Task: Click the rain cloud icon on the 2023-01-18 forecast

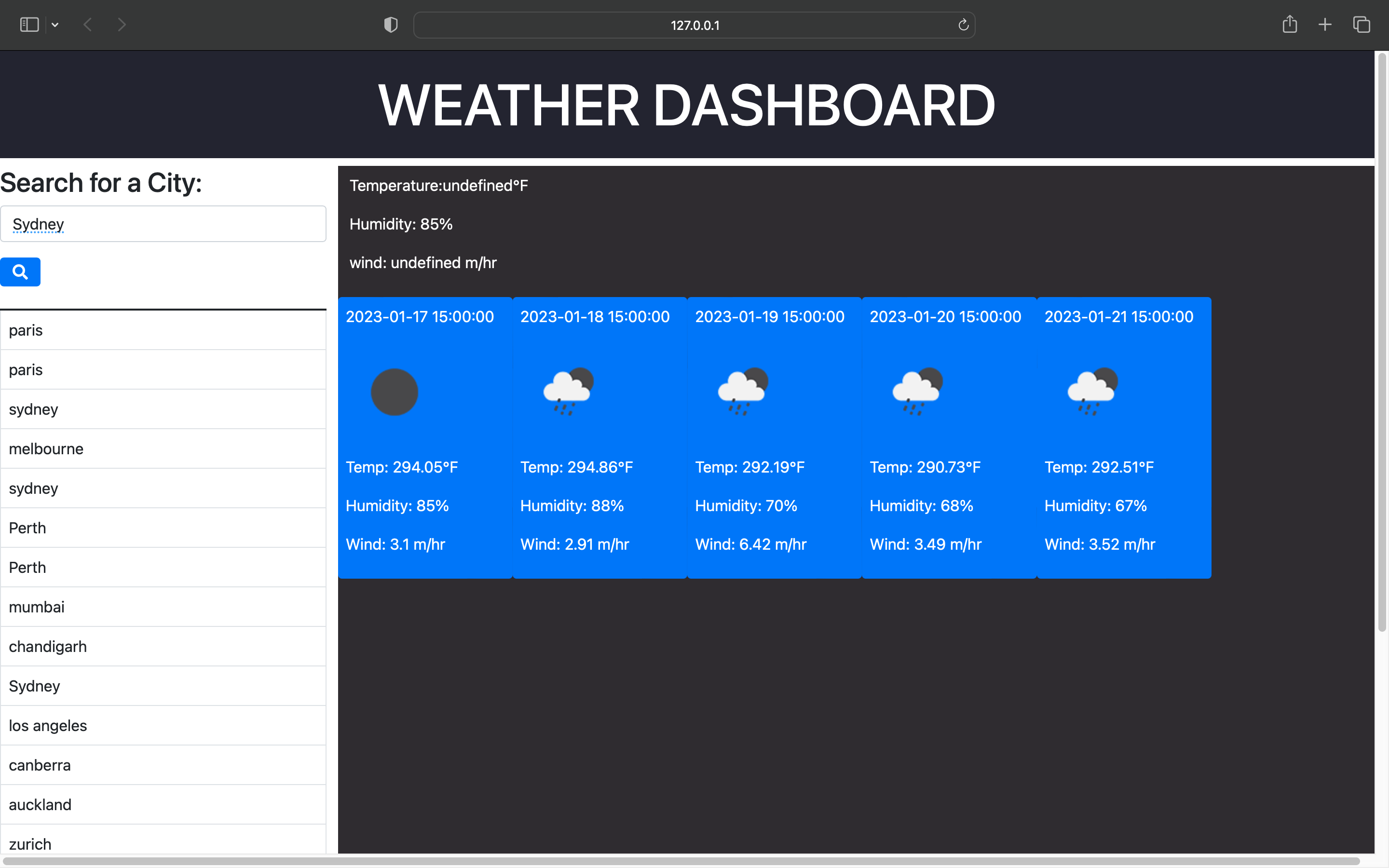Action: pyautogui.click(x=568, y=391)
